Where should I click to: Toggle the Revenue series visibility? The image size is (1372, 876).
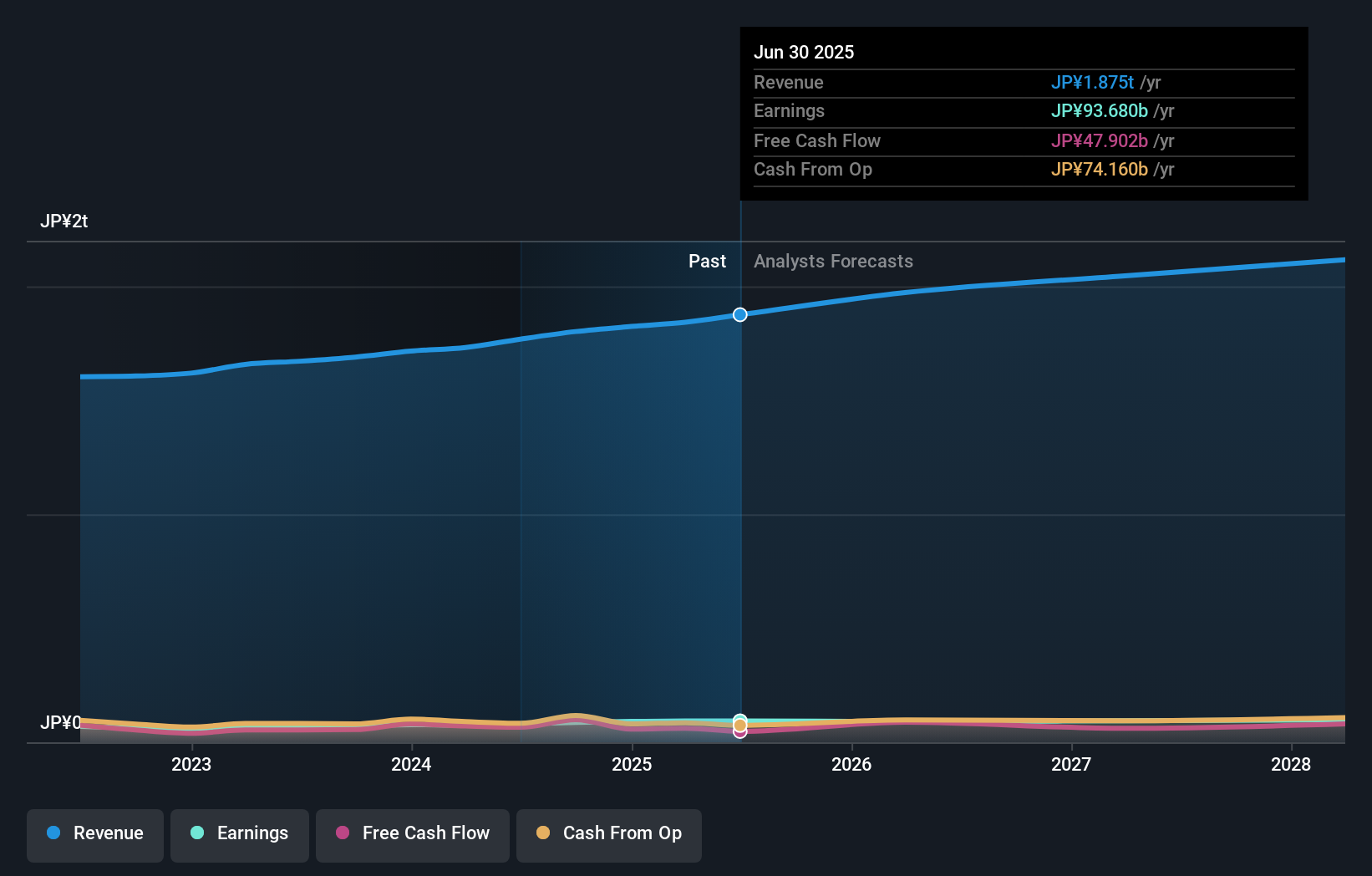(x=94, y=835)
